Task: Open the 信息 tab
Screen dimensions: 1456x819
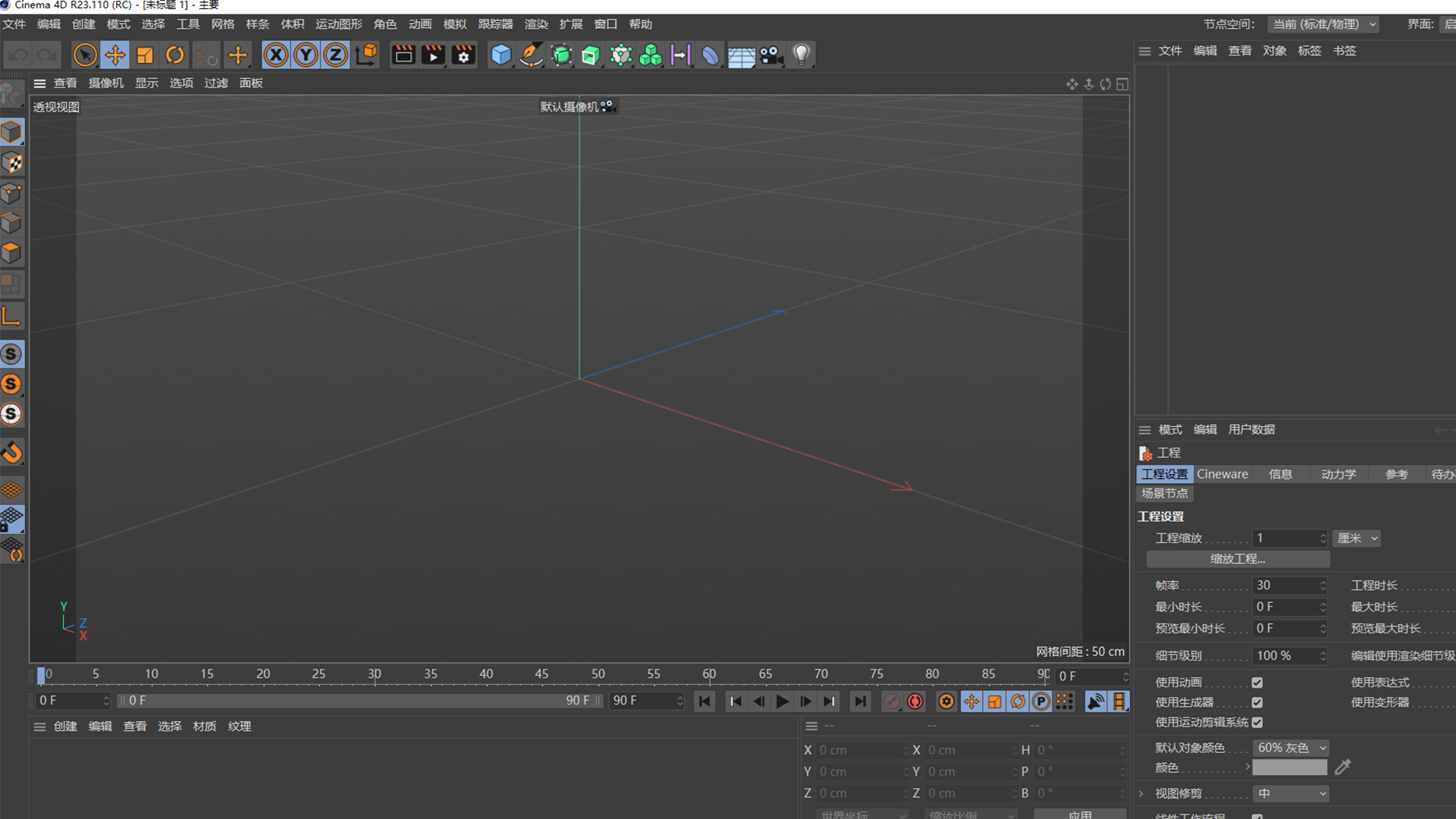Action: [1280, 474]
